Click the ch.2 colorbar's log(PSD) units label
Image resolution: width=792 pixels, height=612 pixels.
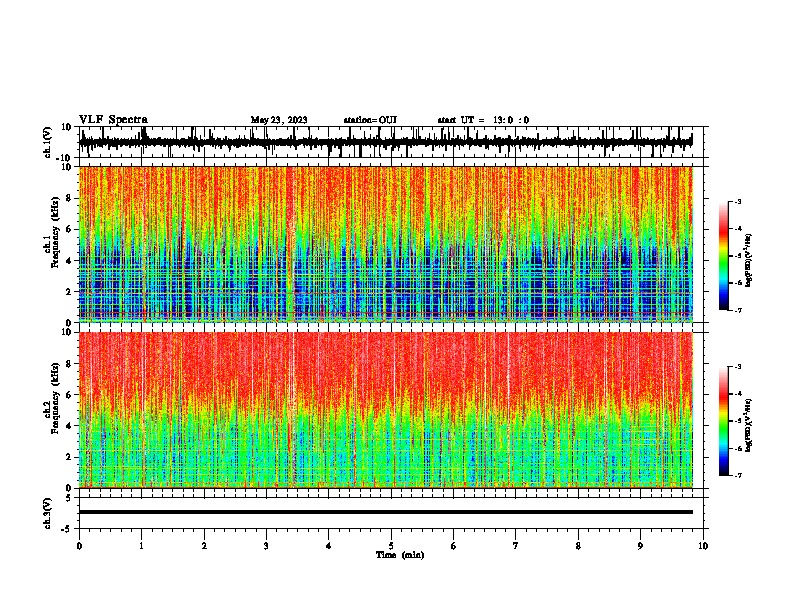click(x=749, y=425)
